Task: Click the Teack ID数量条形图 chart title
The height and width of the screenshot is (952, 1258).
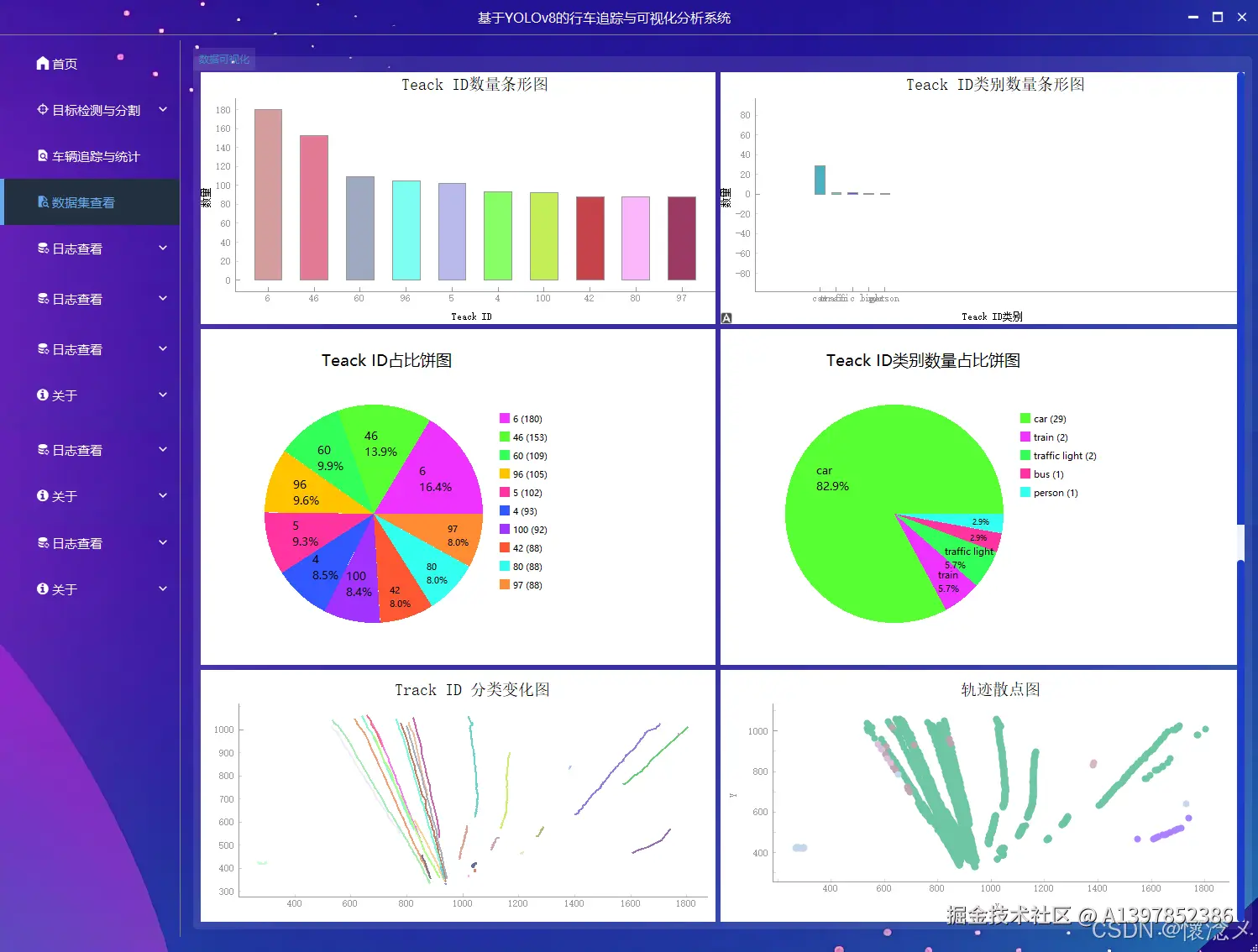Action: click(474, 85)
